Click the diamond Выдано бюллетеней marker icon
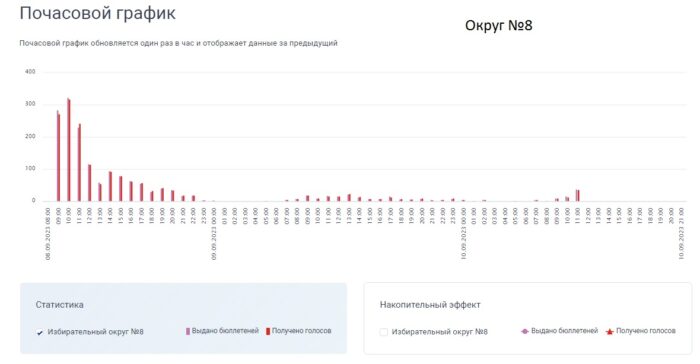Image resolution: width=700 pixels, height=364 pixels. 525,331
